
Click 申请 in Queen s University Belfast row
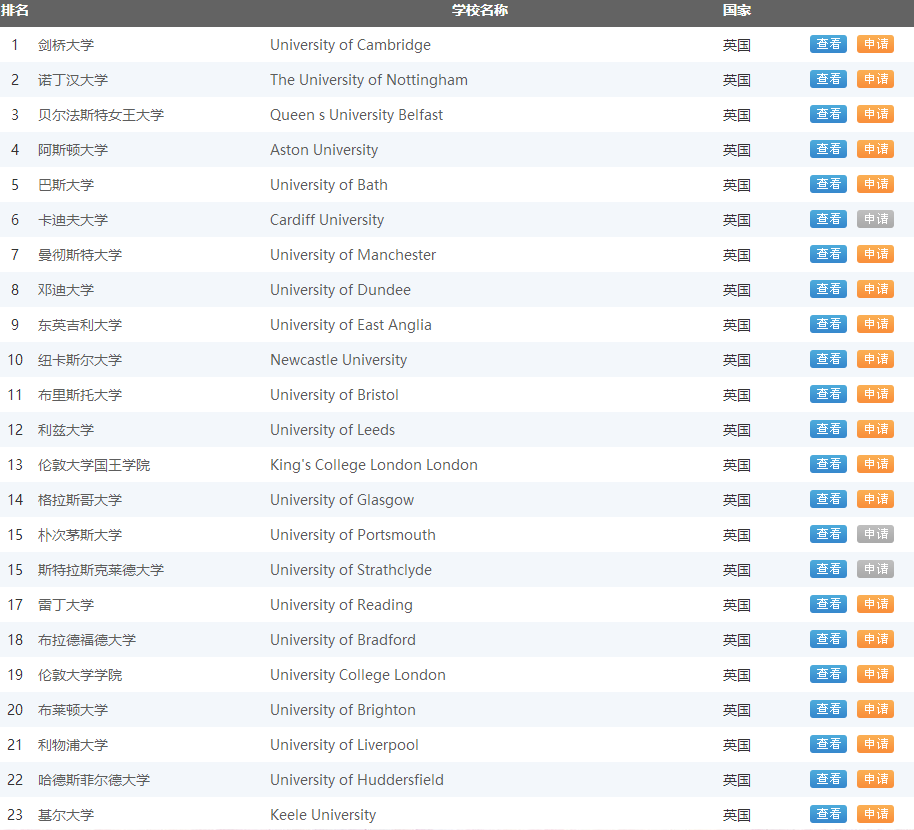pyautogui.click(x=876, y=114)
